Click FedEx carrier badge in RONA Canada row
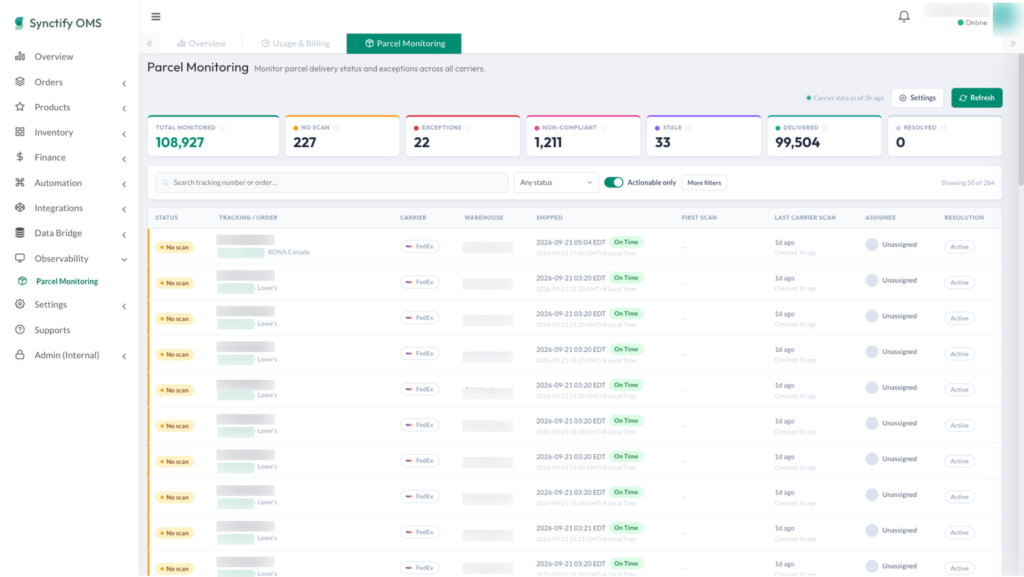Image resolution: width=1024 pixels, height=577 pixels. click(419, 246)
